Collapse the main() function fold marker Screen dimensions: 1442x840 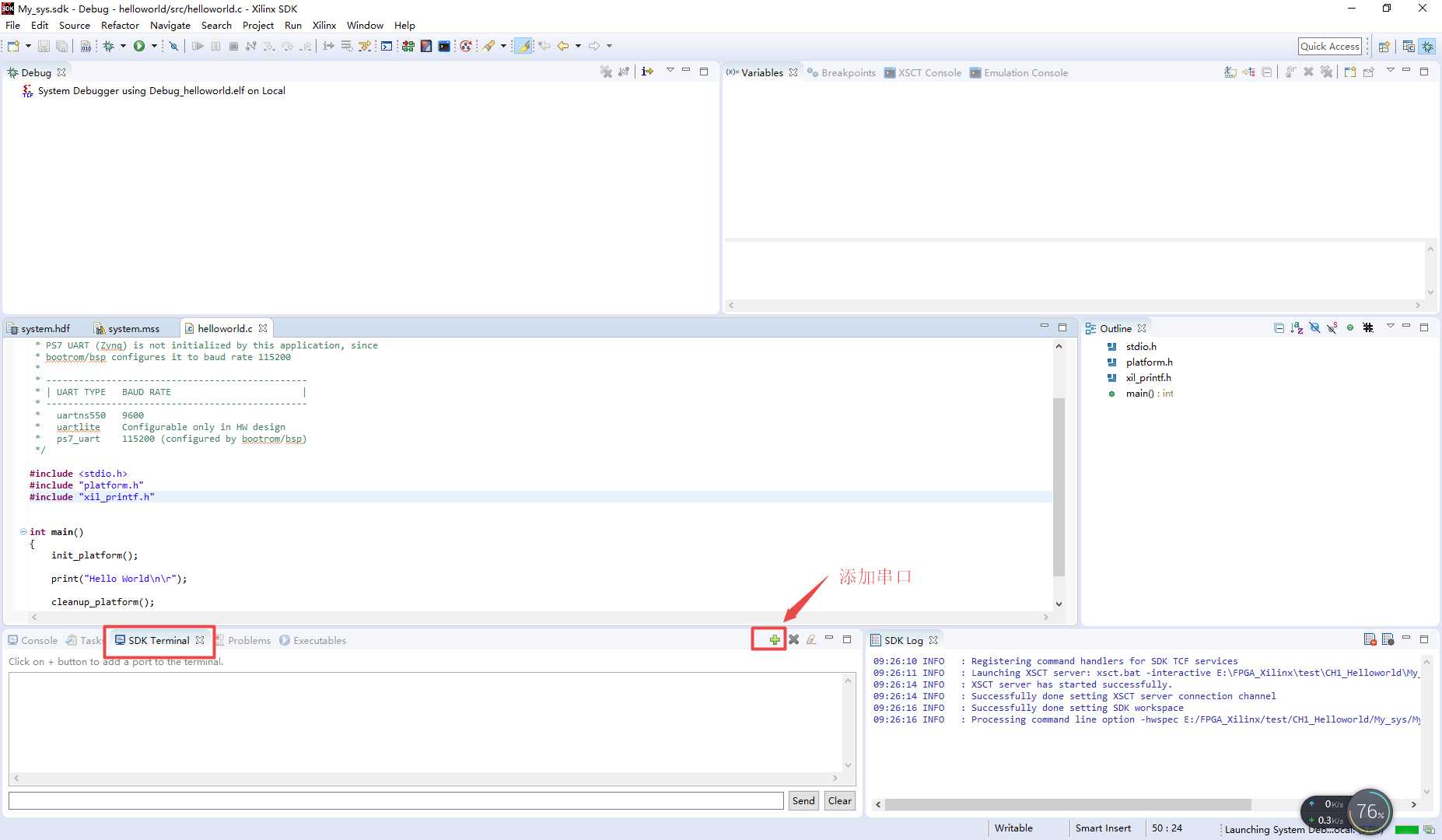coord(23,532)
